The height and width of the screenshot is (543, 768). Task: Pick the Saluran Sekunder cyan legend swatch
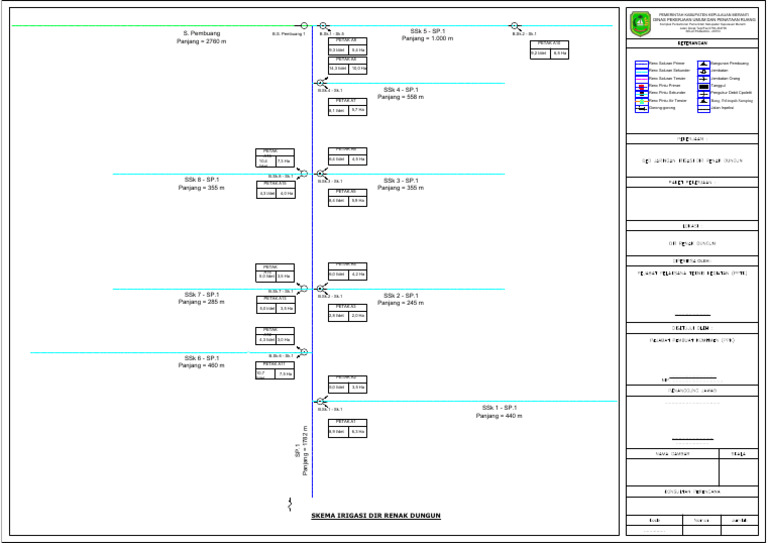coord(641,71)
